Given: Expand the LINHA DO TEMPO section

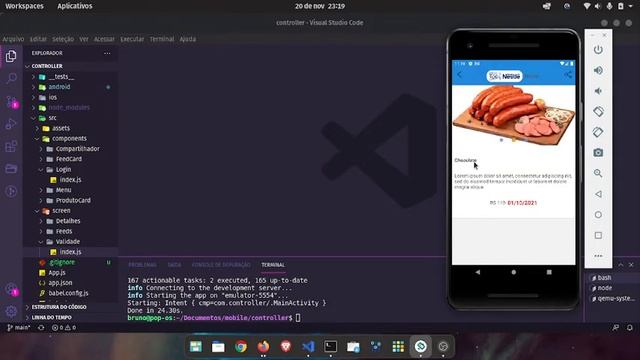Looking at the screenshot, I should 51,317.
